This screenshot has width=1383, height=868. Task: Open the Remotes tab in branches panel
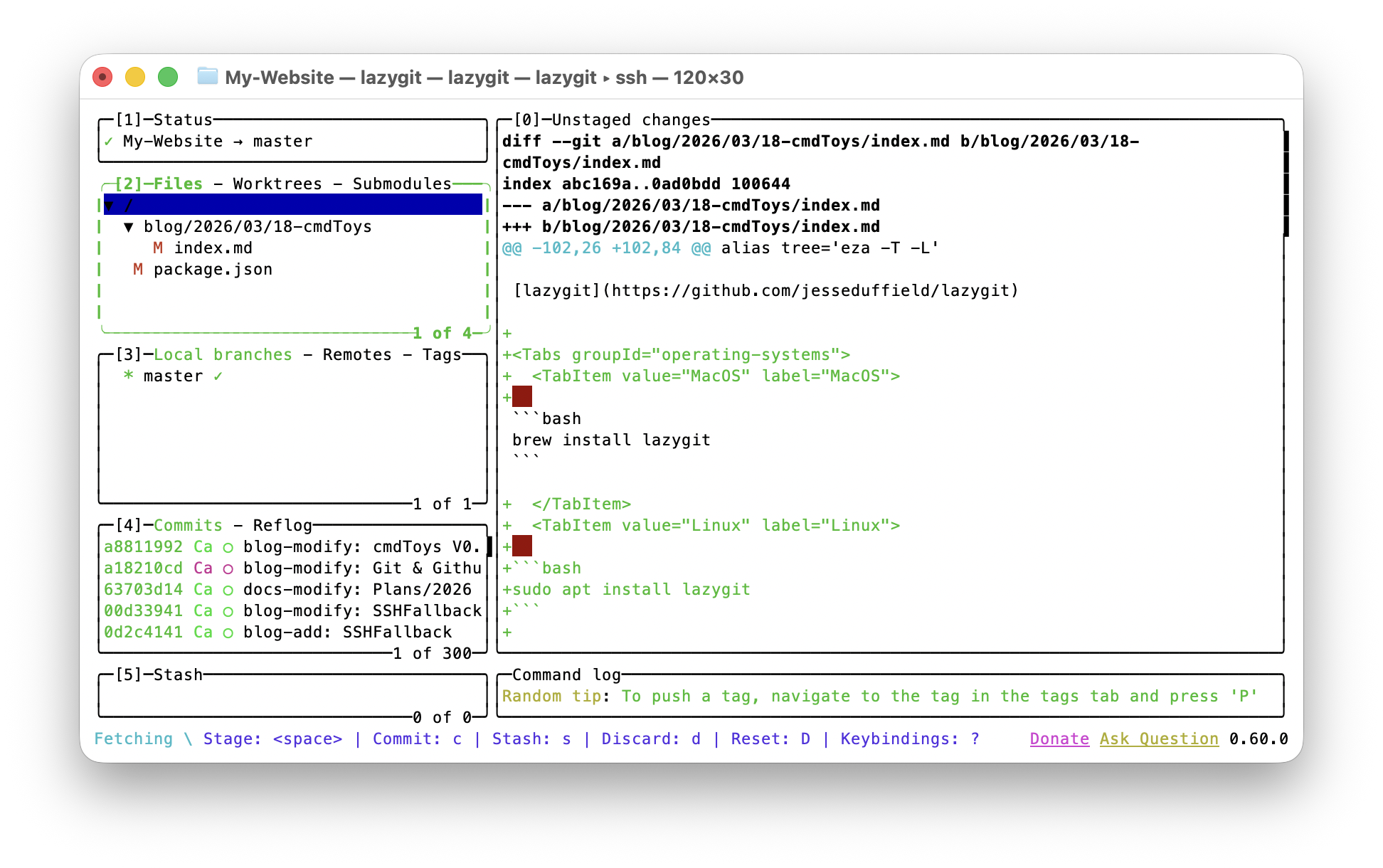pyautogui.click(x=356, y=354)
